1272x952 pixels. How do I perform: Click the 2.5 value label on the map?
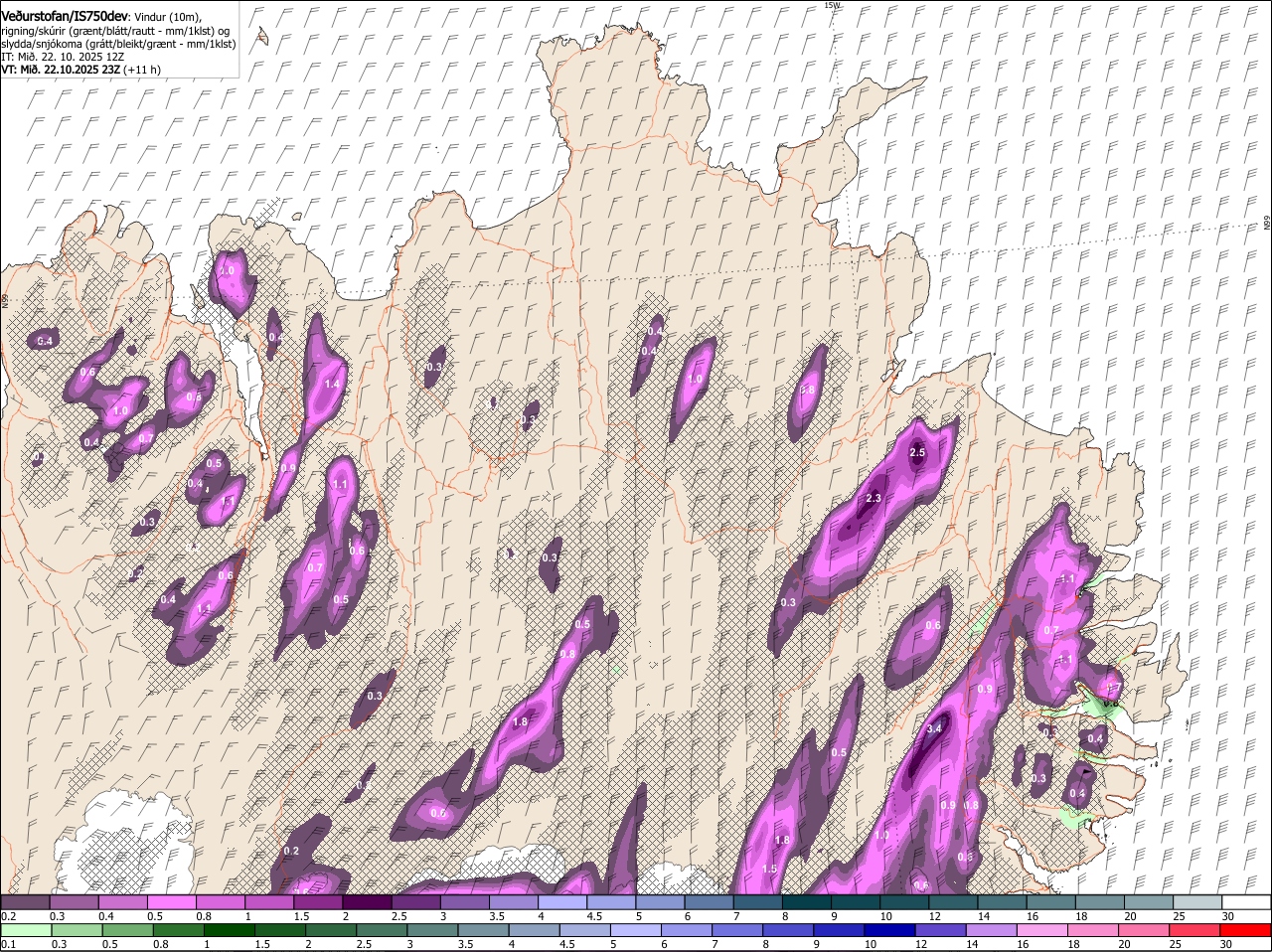click(917, 453)
